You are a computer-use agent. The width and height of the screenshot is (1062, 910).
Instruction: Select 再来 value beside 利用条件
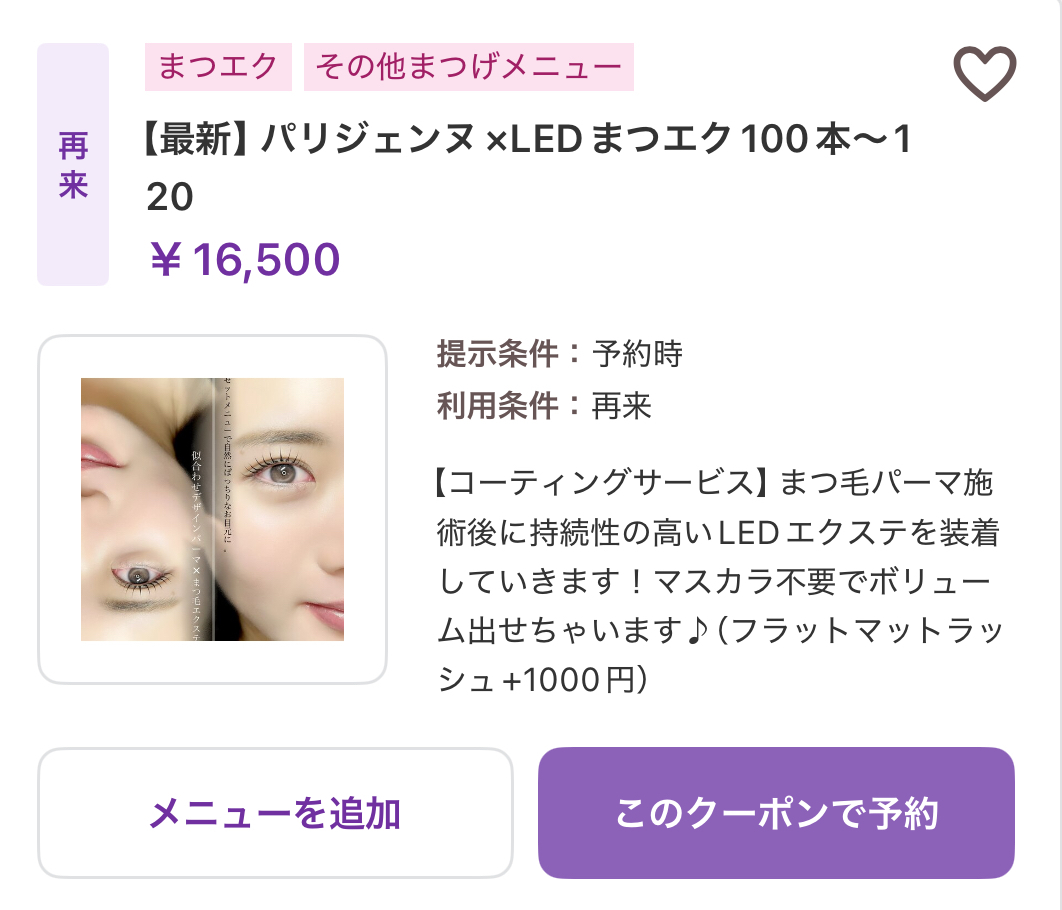pos(622,405)
